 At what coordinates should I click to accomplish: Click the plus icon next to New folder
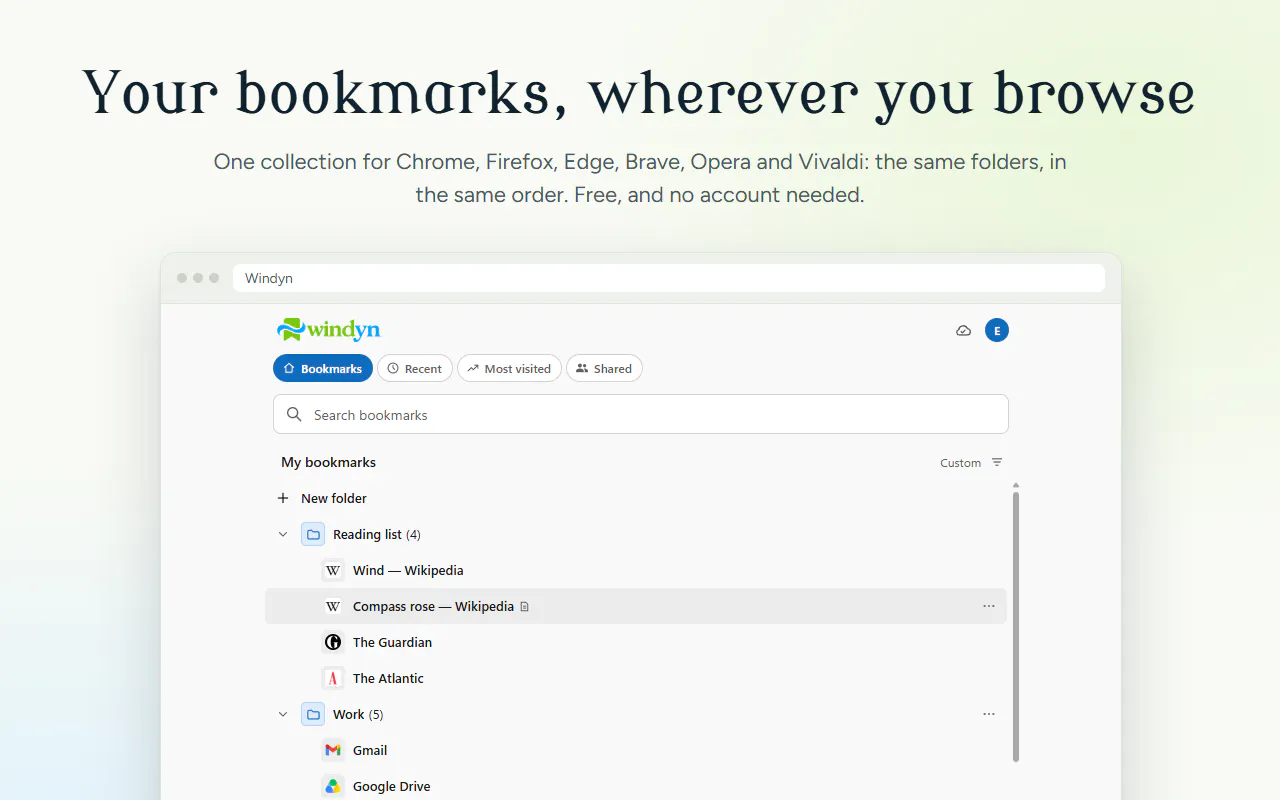[283, 498]
